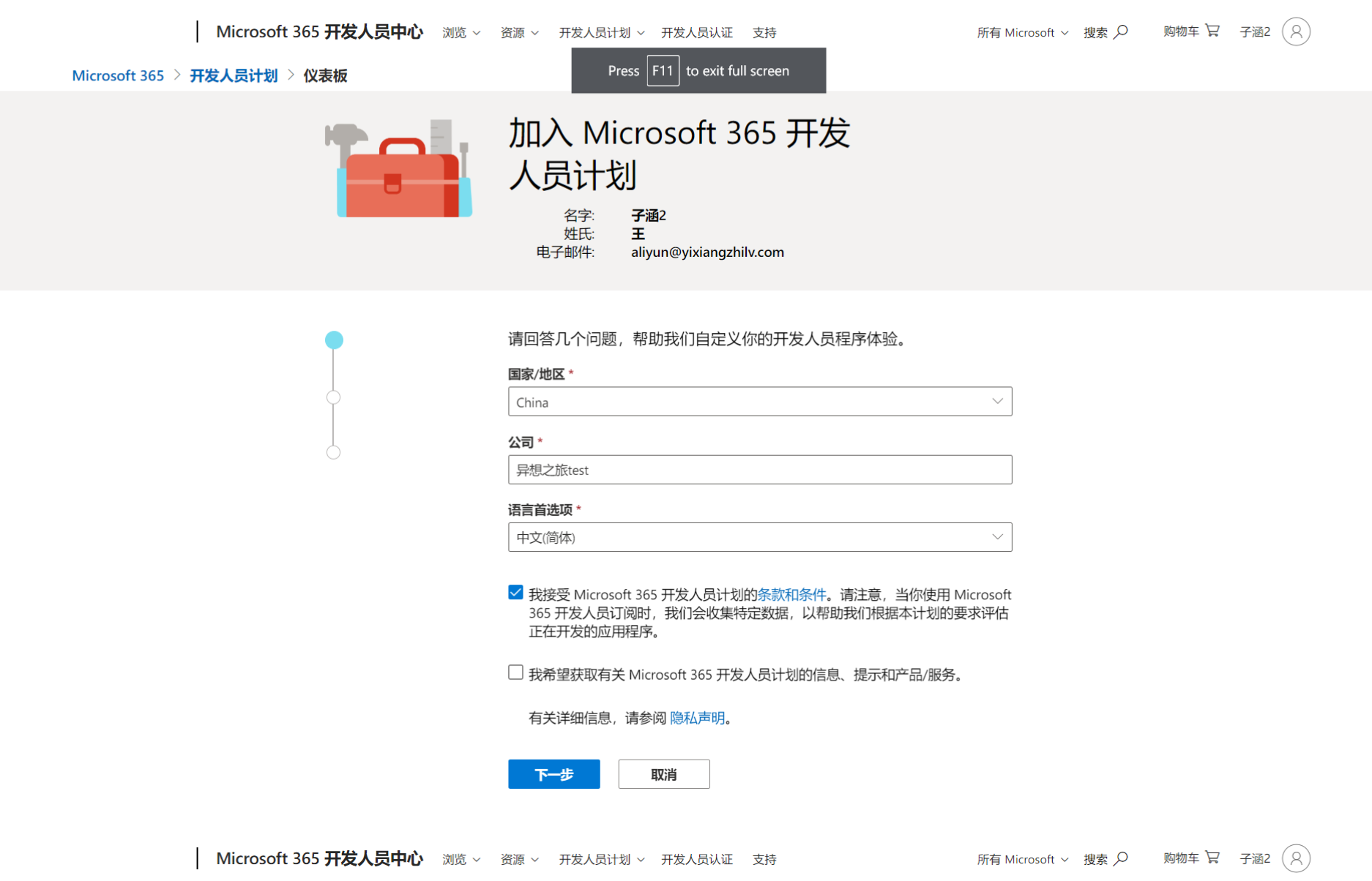Click Microsoft 365 开发人员中心 title in top header
This screenshot has height=881, width=1372.
319,31
